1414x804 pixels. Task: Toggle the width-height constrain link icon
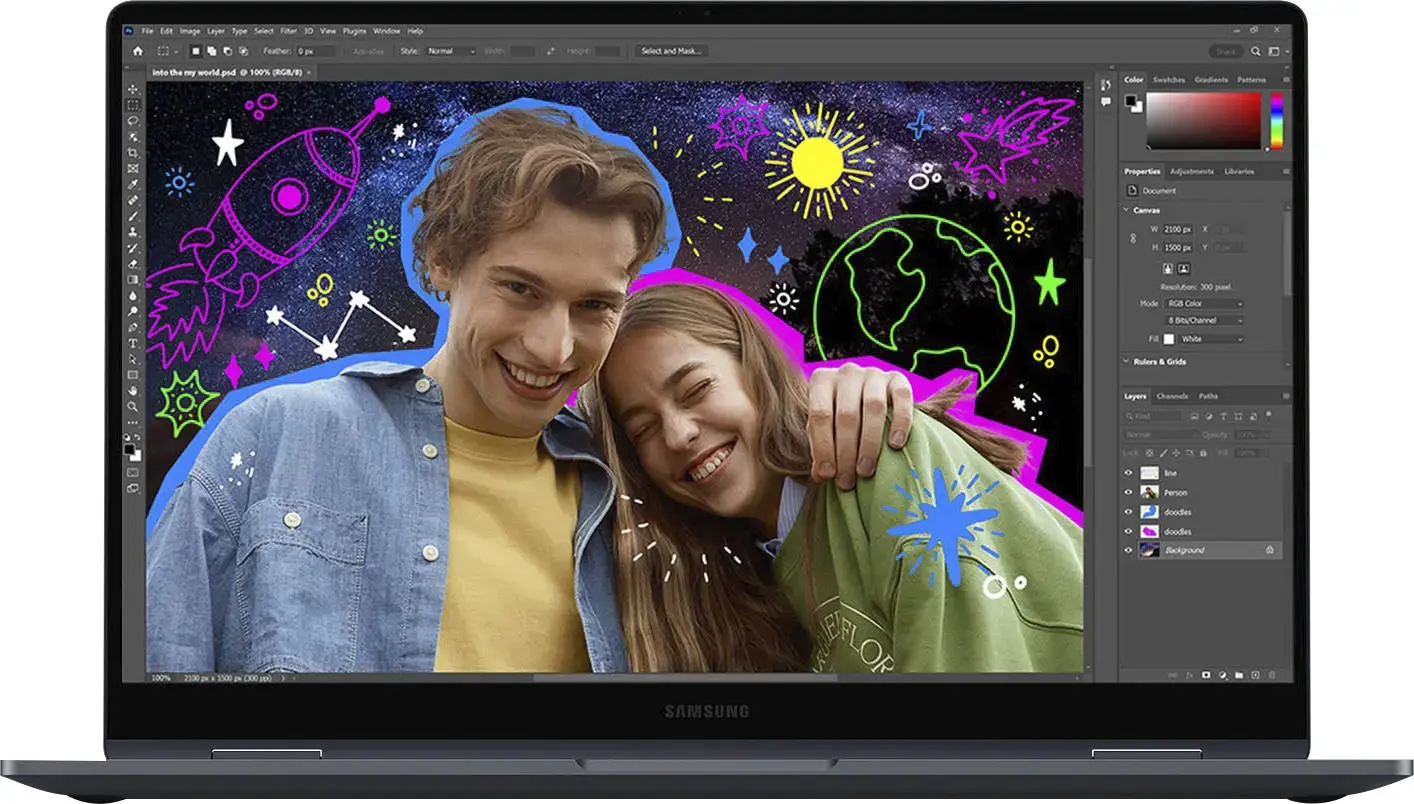click(1133, 239)
